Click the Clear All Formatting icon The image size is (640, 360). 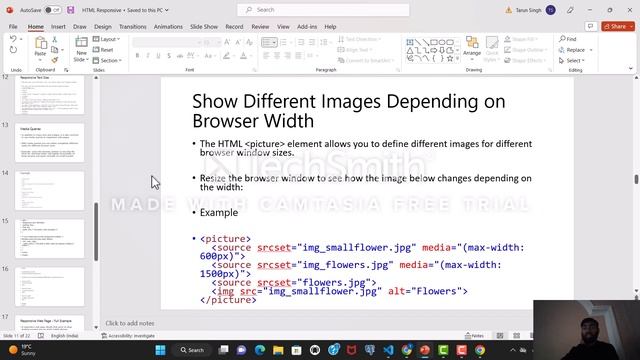click(249, 42)
